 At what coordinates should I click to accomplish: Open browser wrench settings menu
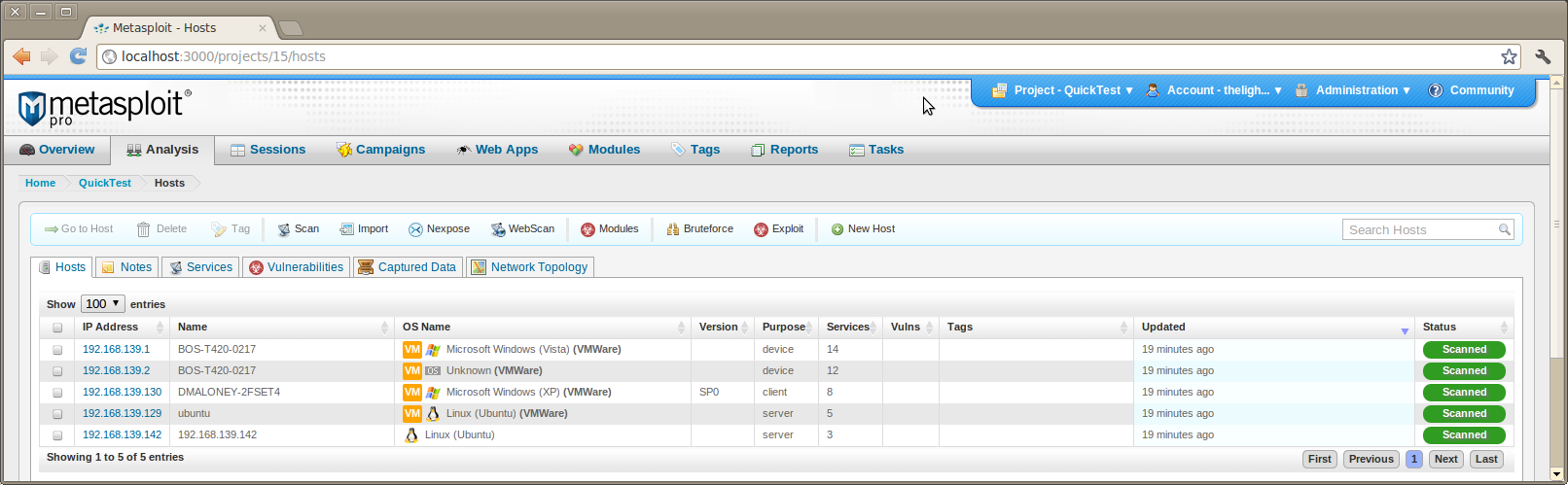(1543, 56)
